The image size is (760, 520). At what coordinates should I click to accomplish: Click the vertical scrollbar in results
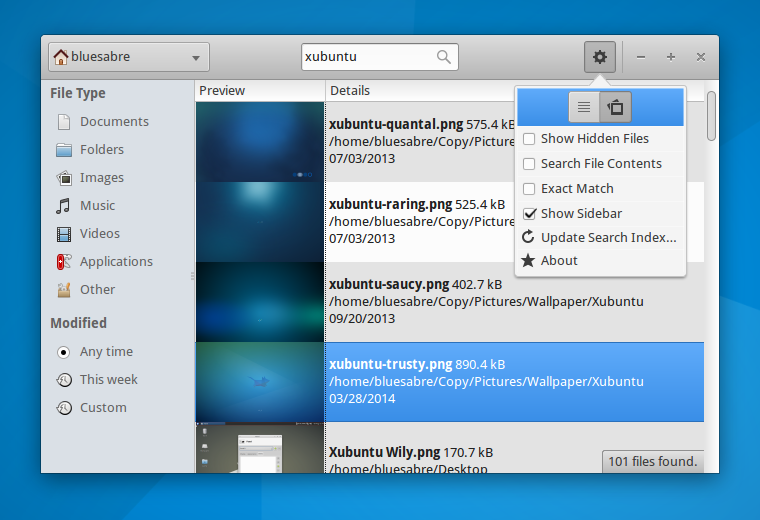pyautogui.click(x=711, y=116)
